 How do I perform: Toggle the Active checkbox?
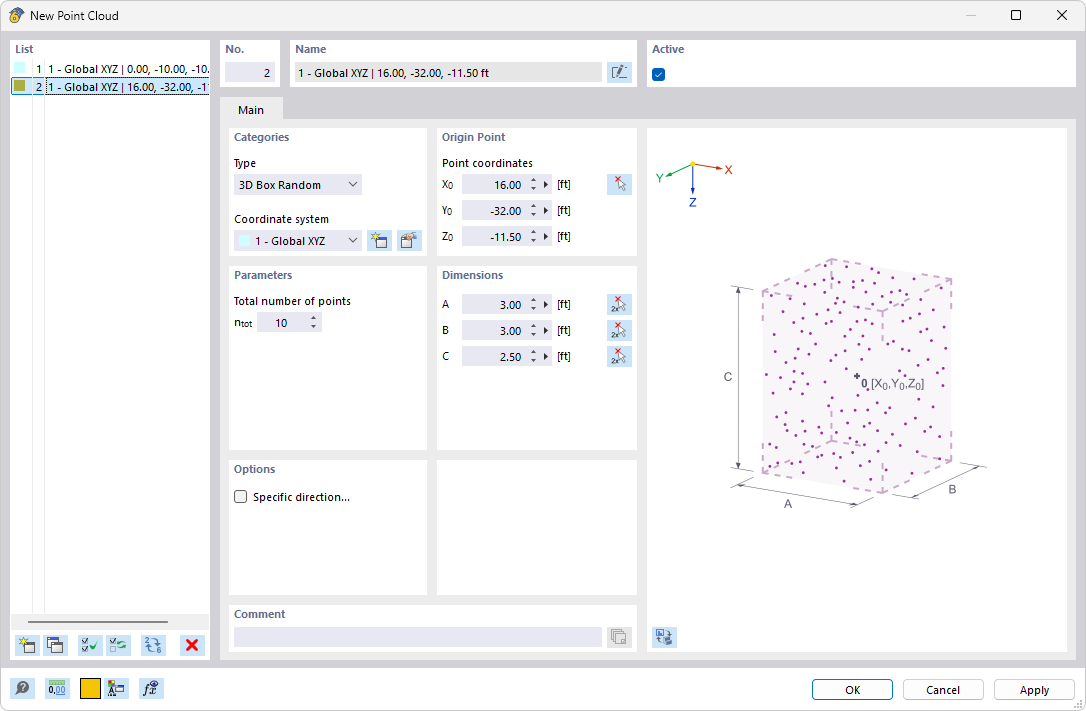[659, 74]
